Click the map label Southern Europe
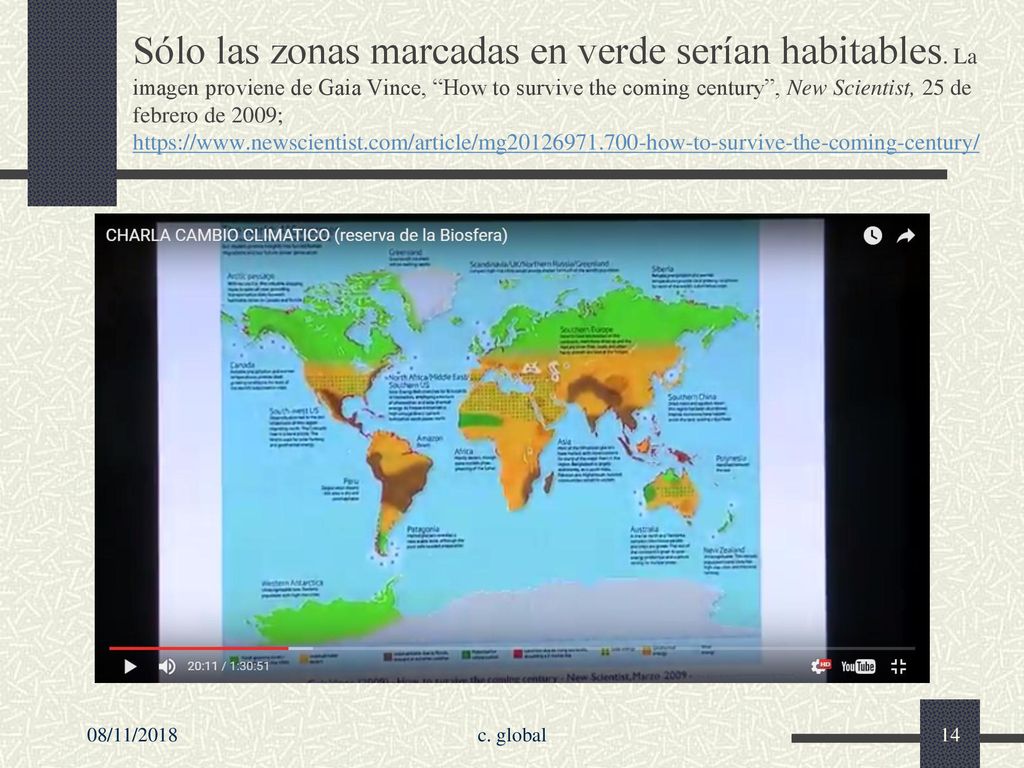This screenshot has width=1024, height=768. click(x=586, y=330)
